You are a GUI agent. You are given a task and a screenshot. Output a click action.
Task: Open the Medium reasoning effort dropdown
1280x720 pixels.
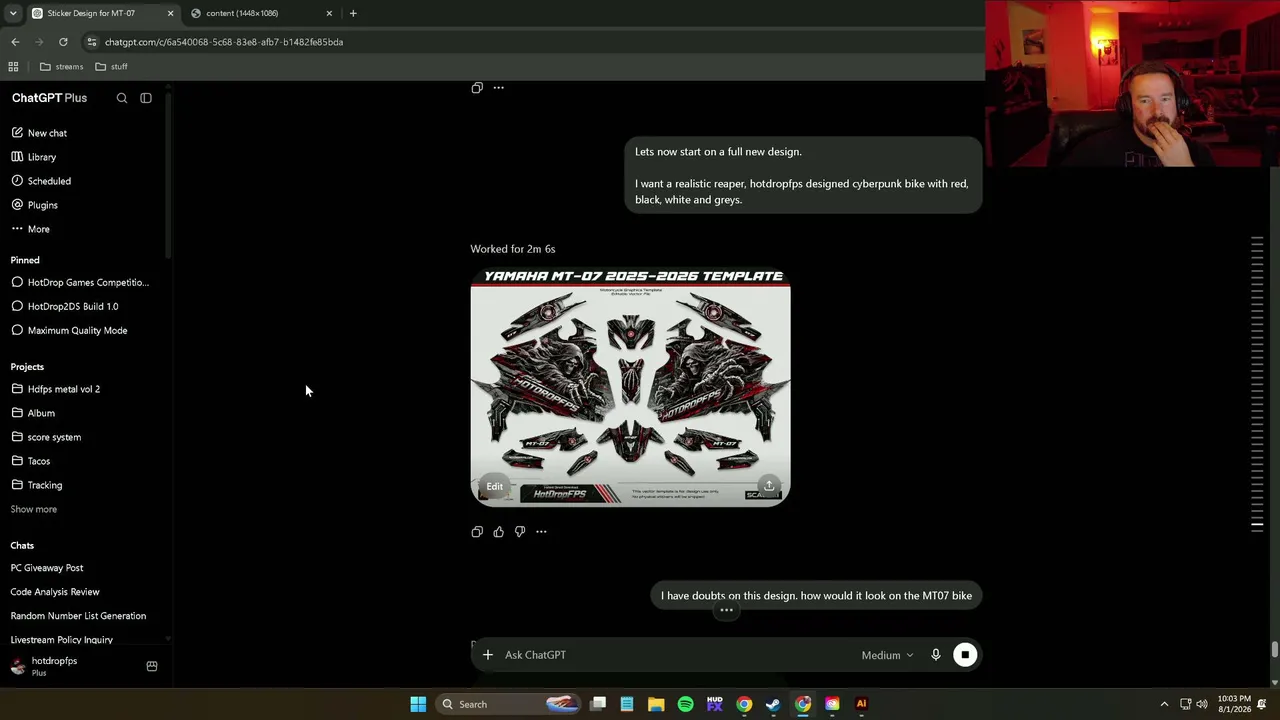(x=887, y=655)
